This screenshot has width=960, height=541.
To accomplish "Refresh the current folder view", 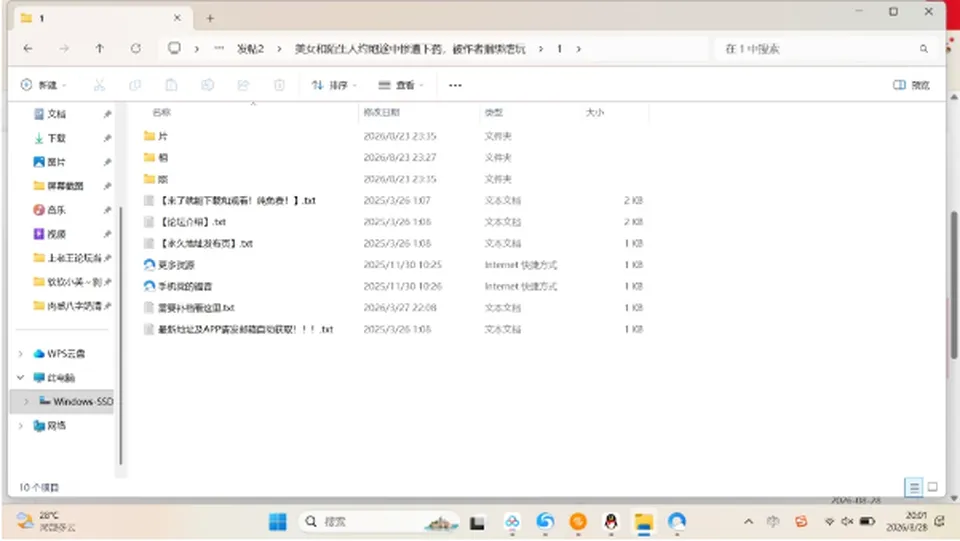I will 136,48.
